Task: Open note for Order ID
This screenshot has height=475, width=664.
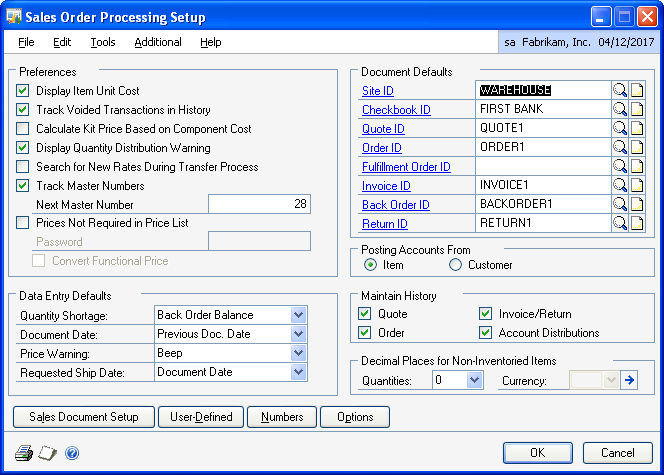Action: [x=637, y=147]
